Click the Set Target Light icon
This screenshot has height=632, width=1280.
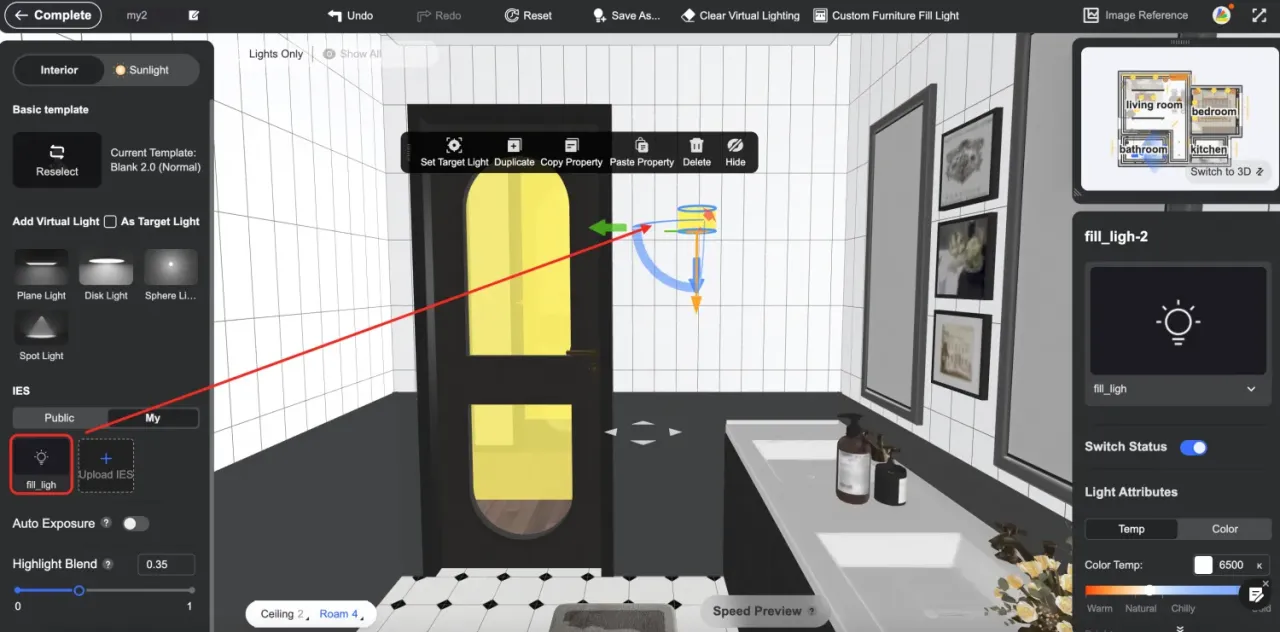pyautogui.click(x=454, y=146)
